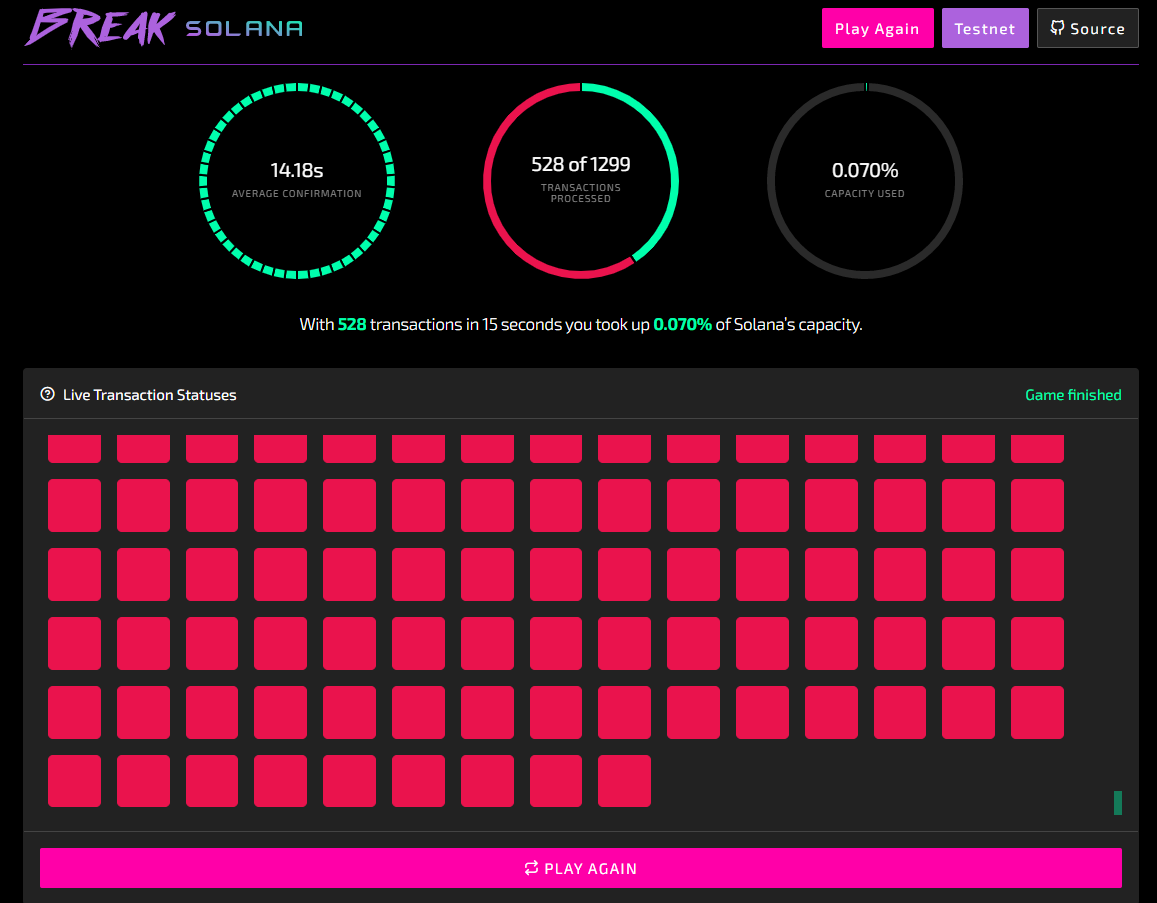Click the 'Live Transaction Statuses' heading
The height and width of the screenshot is (903, 1157).
click(x=150, y=395)
